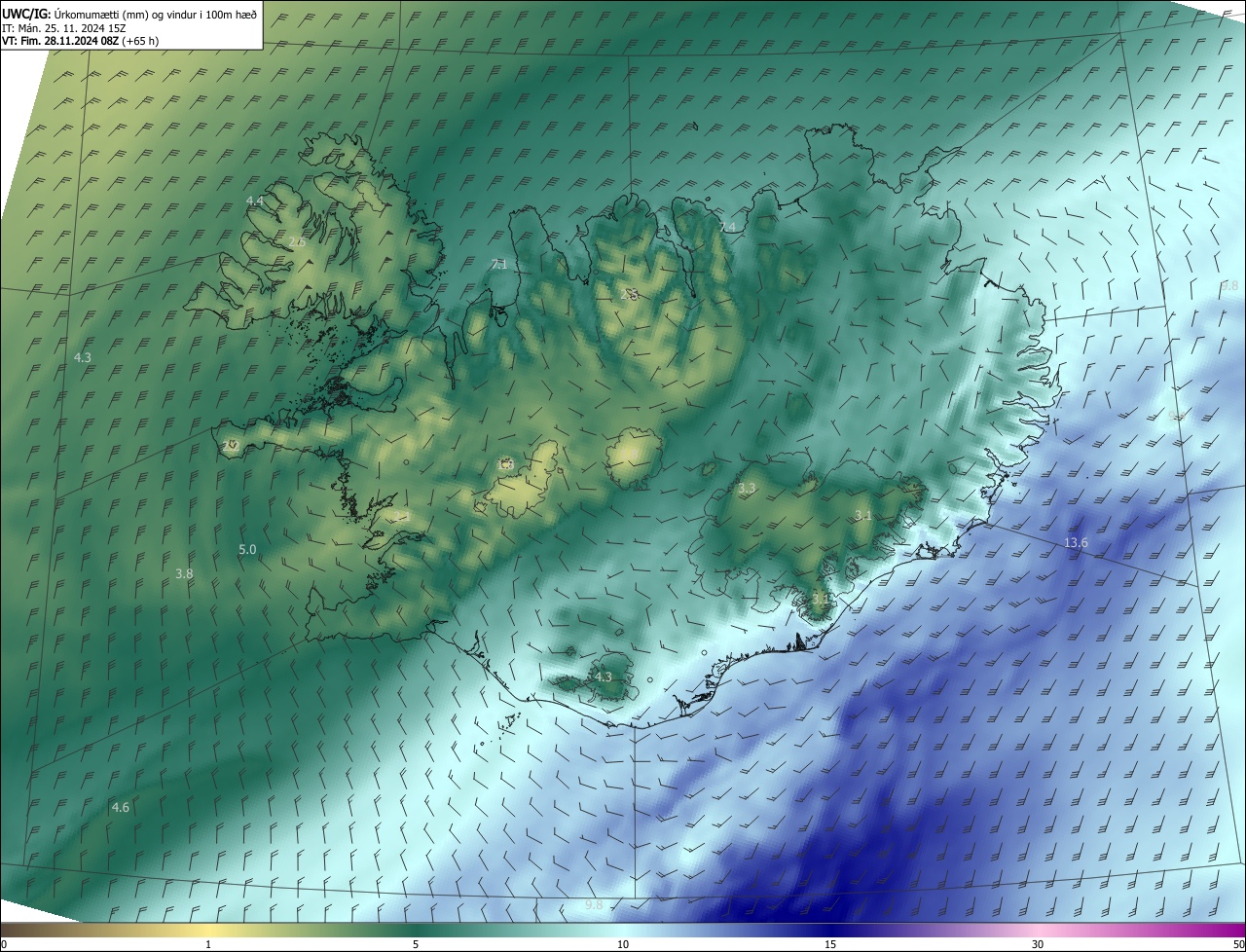
Task: Click the 10 tick on the color scale
Action: [x=623, y=944]
